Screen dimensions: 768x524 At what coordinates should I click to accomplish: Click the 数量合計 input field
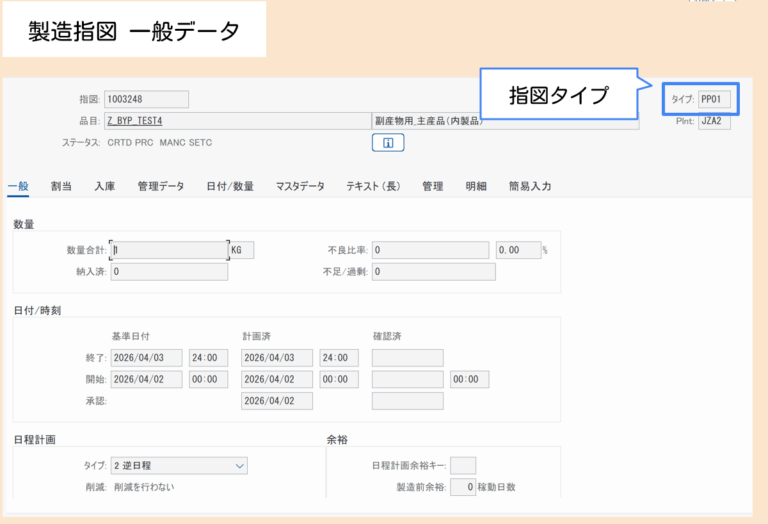pyautogui.click(x=169, y=250)
